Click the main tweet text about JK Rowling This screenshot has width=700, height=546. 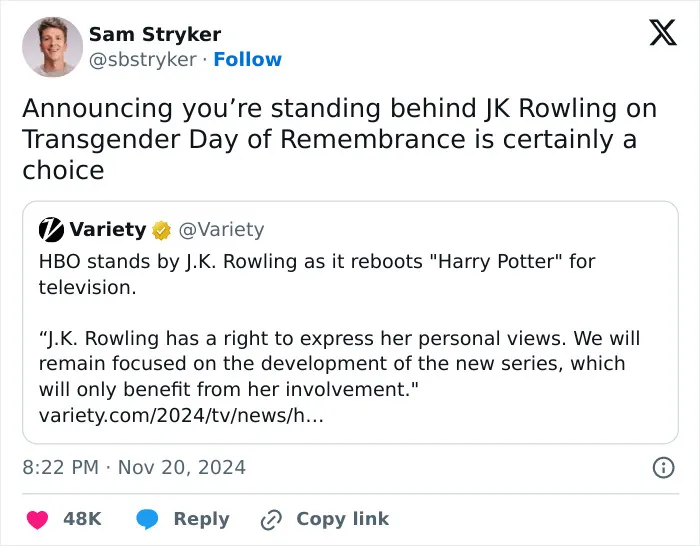[x=339, y=139]
